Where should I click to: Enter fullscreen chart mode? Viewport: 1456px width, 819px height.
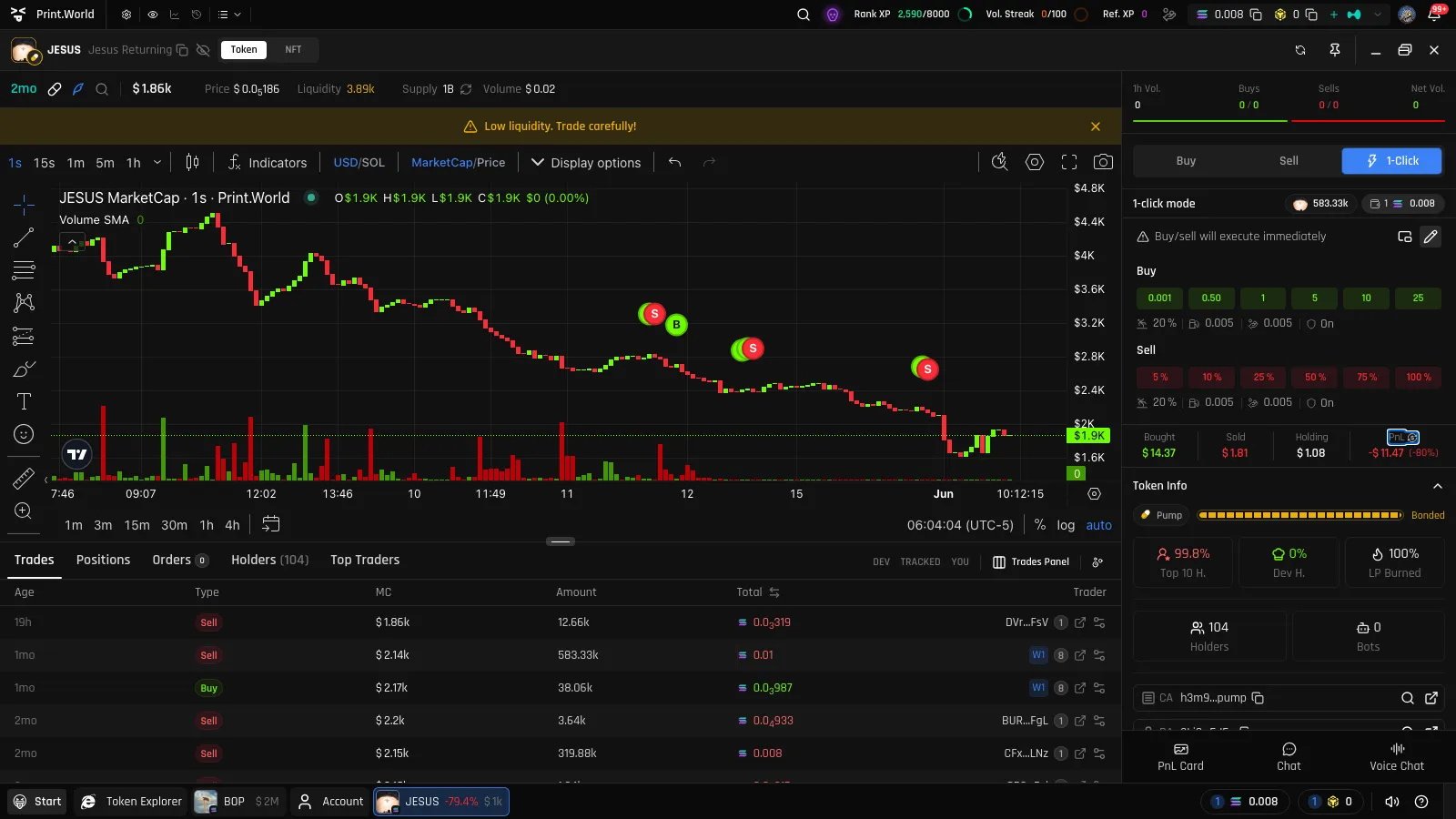(x=1069, y=162)
